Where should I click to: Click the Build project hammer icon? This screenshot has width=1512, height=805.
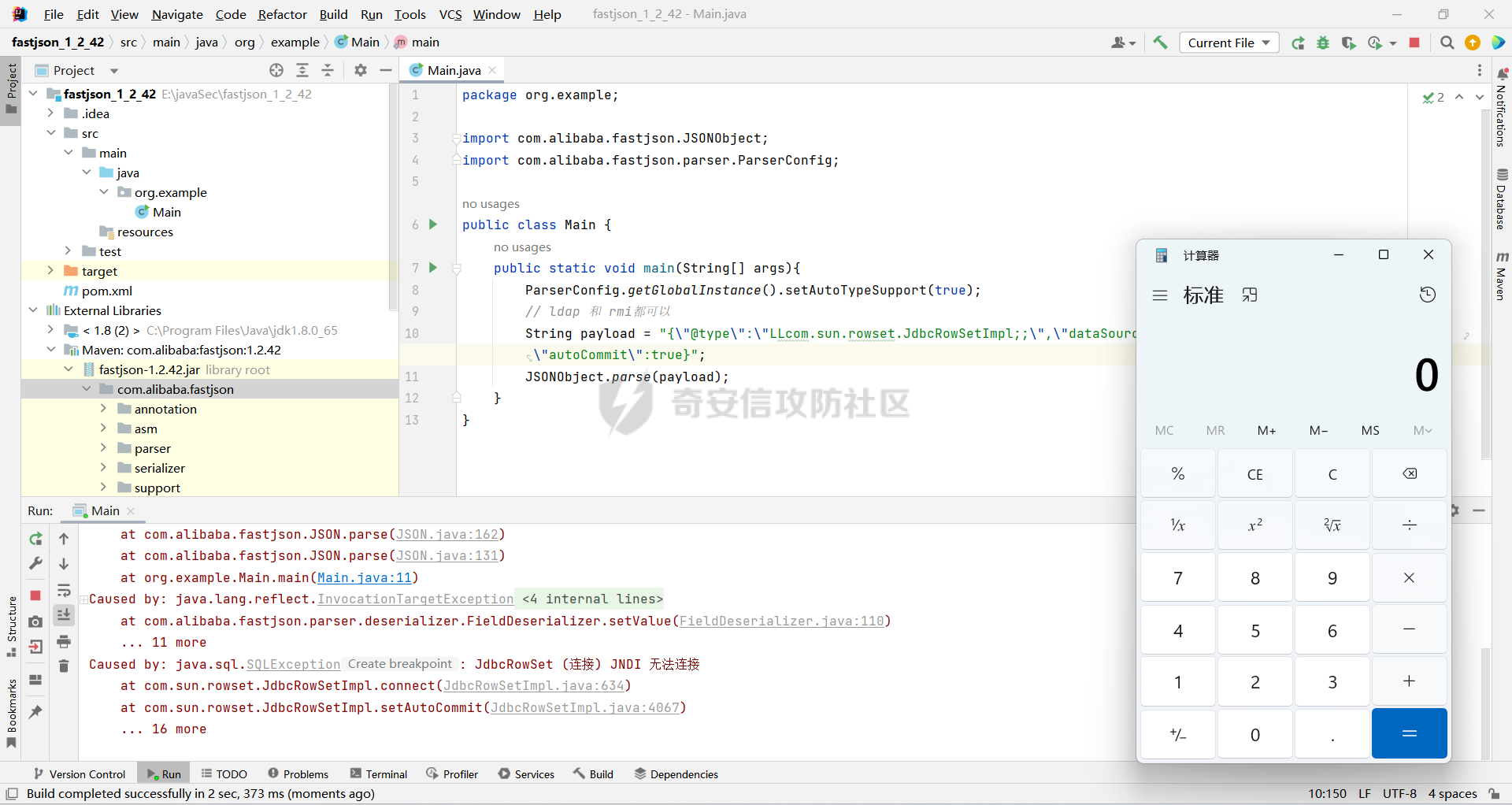point(1160,43)
